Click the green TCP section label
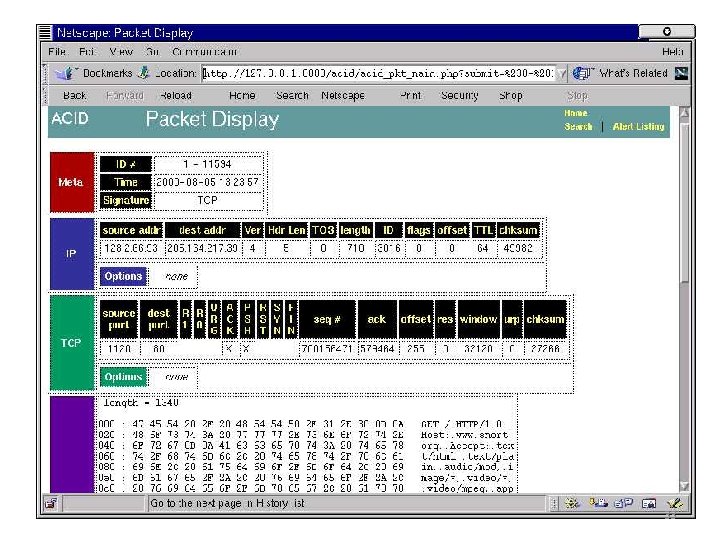 click(72, 343)
